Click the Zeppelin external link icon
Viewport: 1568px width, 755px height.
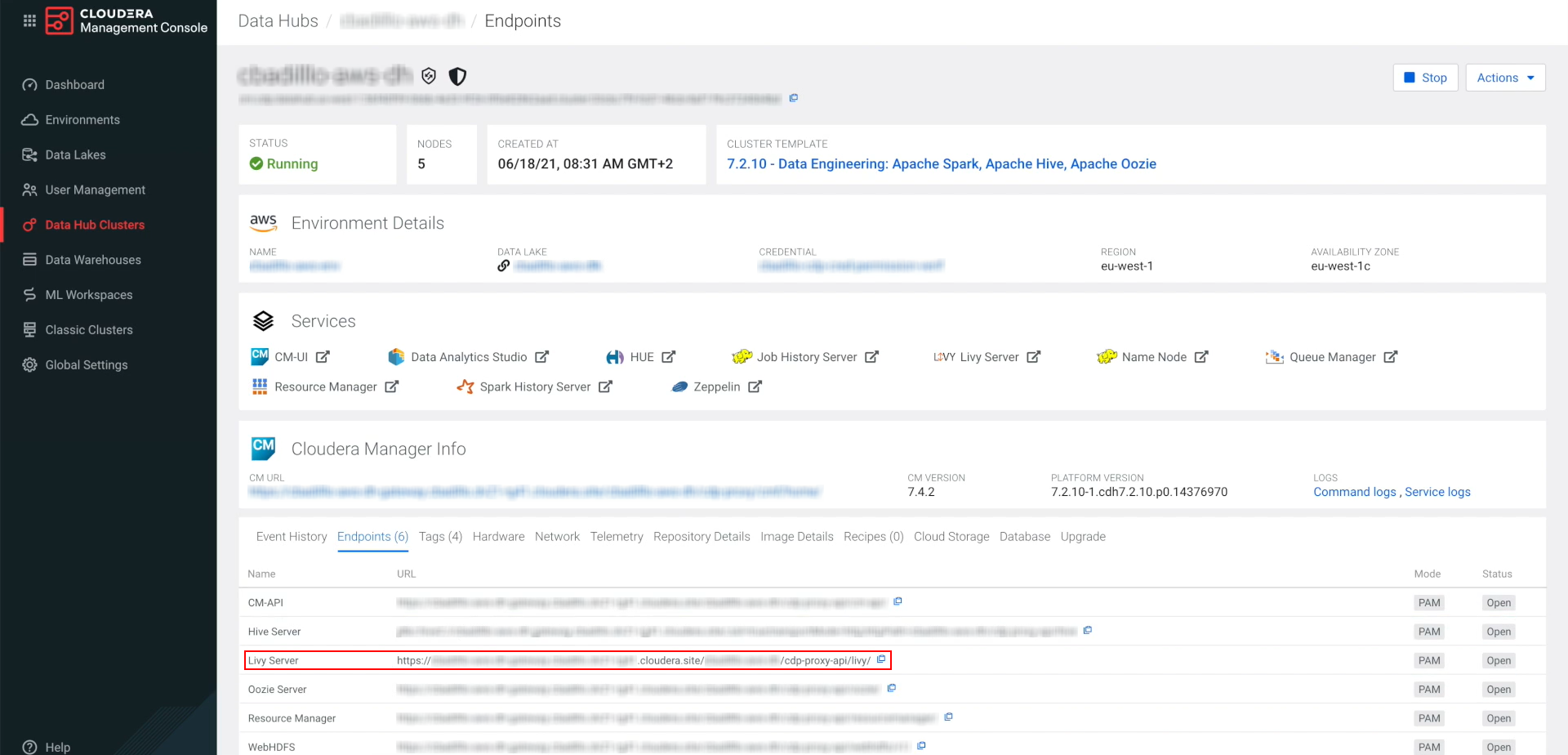click(x=755, y=386)
